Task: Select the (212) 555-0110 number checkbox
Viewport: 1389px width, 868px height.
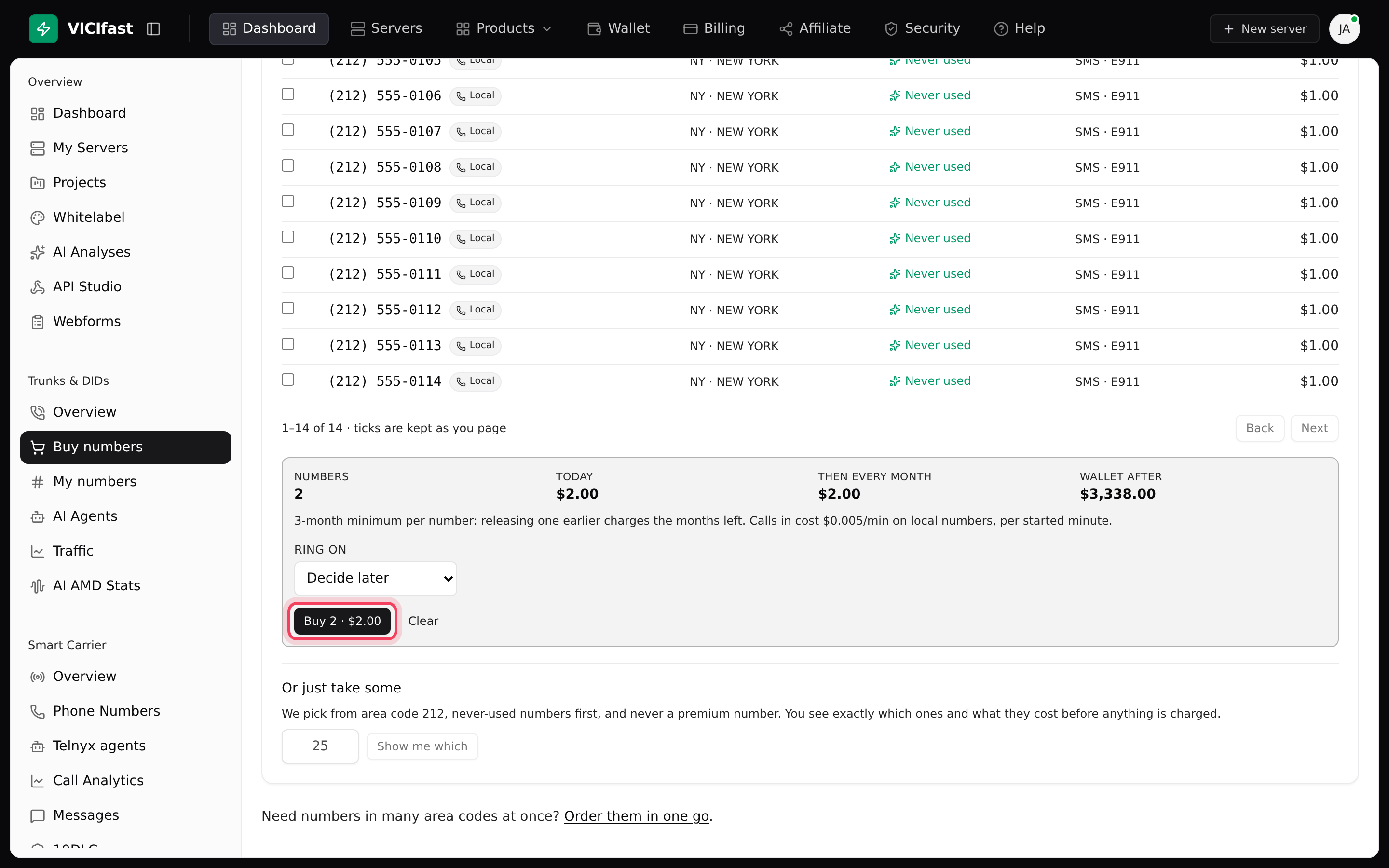Action: (x=288, y=236)
